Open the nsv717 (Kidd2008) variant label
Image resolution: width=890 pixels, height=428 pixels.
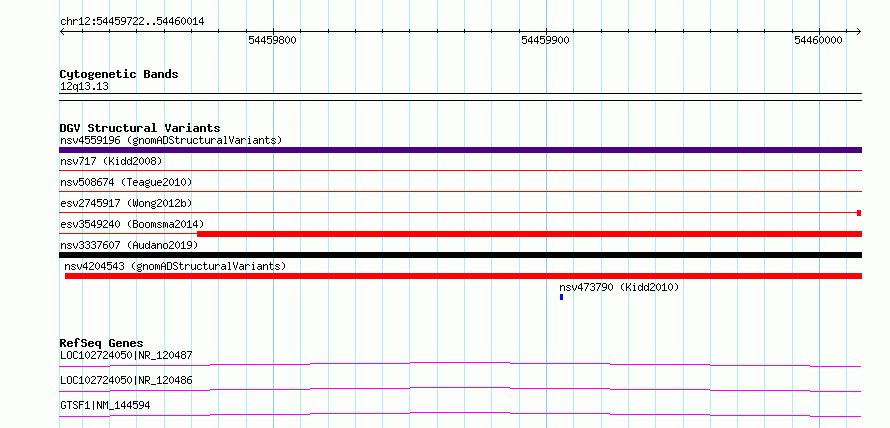(x=111, y=161)
